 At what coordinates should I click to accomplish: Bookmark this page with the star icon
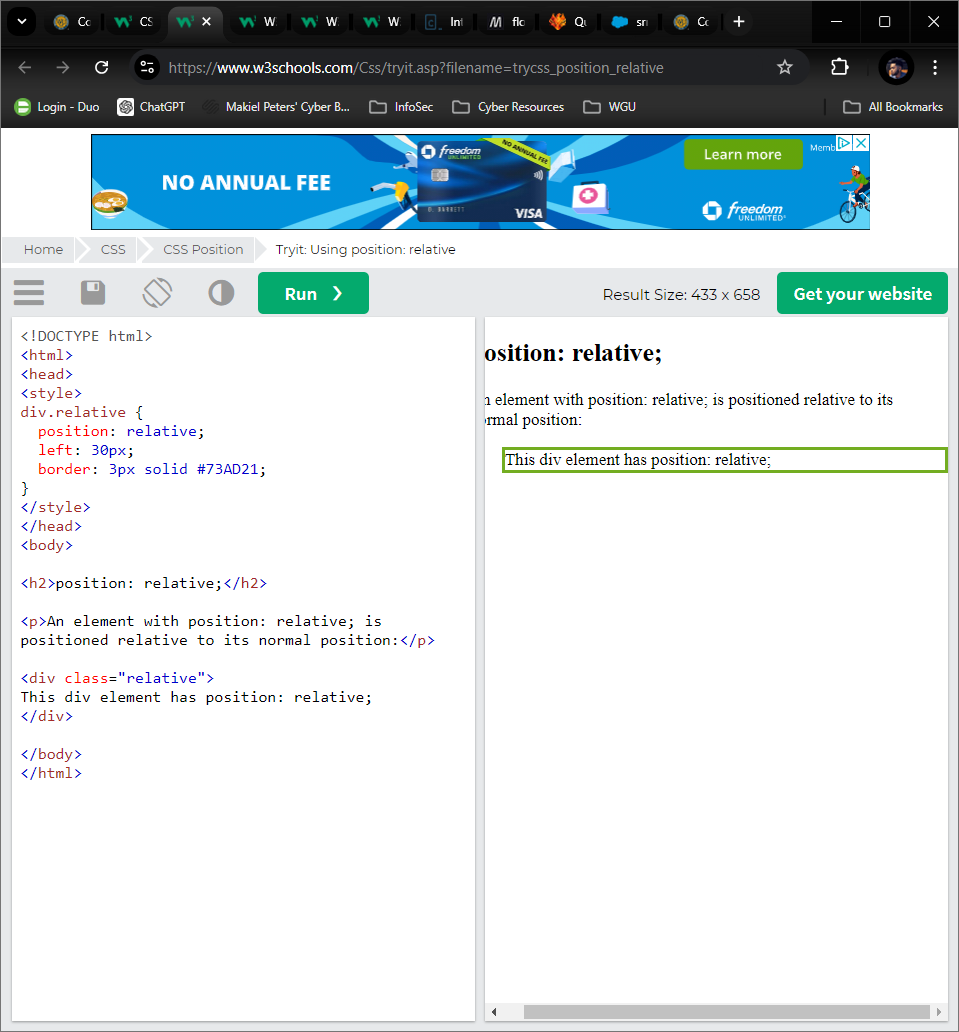(785, 67)
